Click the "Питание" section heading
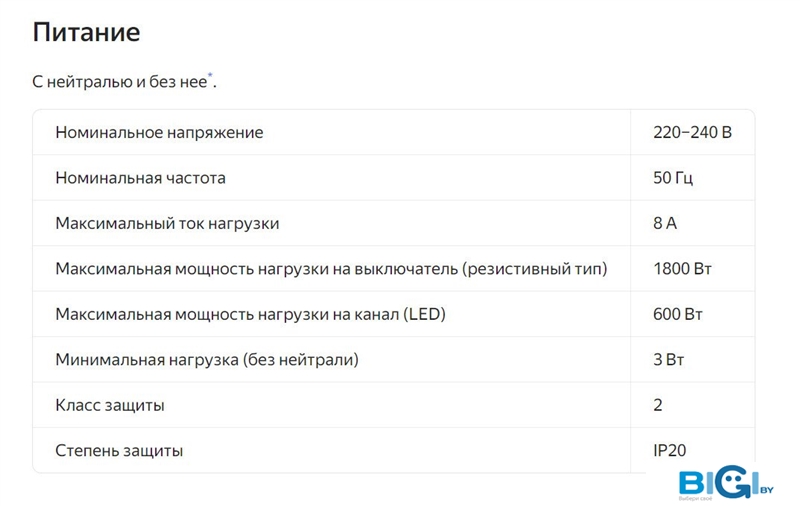This screenshot has width=800, height=506. click(86, 32)
